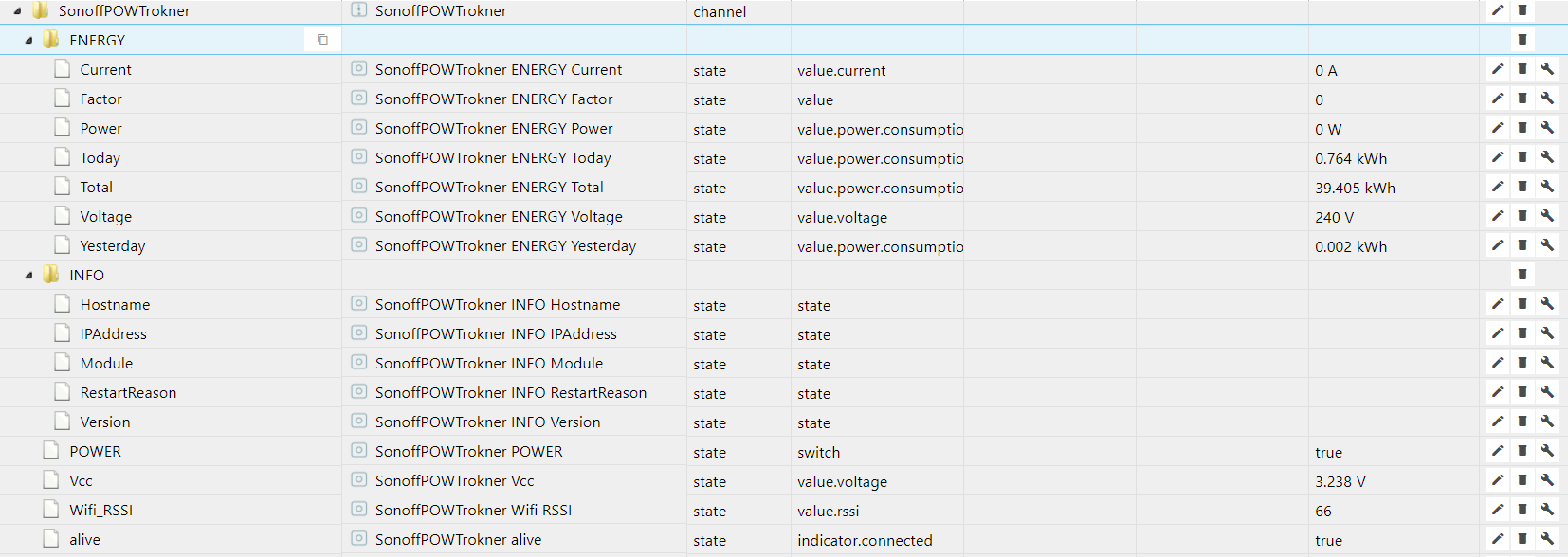
Task: Edit the ENERGY Current state
Action: 1498,69
